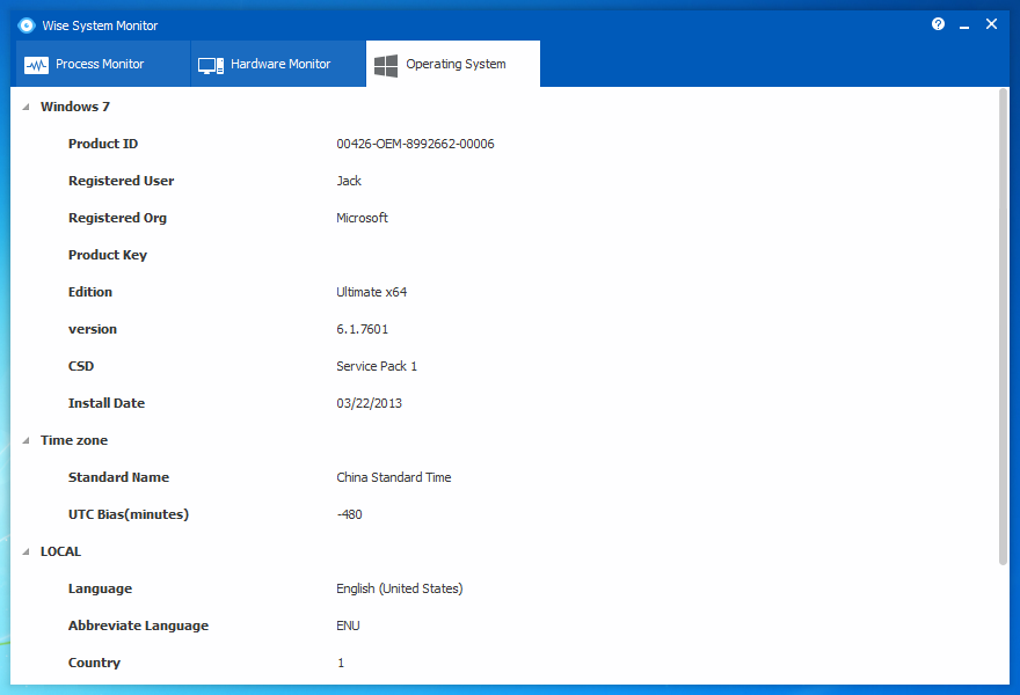Screen dimensions: 1020x695
Task: Select the LOCAL heading
Action: pos(60,552)
